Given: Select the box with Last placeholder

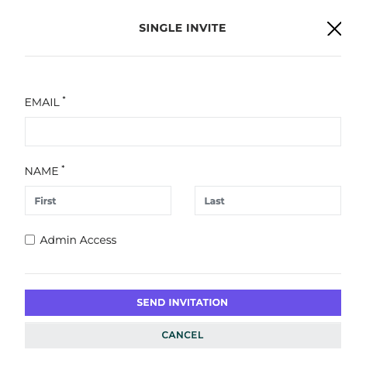Looking at the screenshot, I should (268, 200).
